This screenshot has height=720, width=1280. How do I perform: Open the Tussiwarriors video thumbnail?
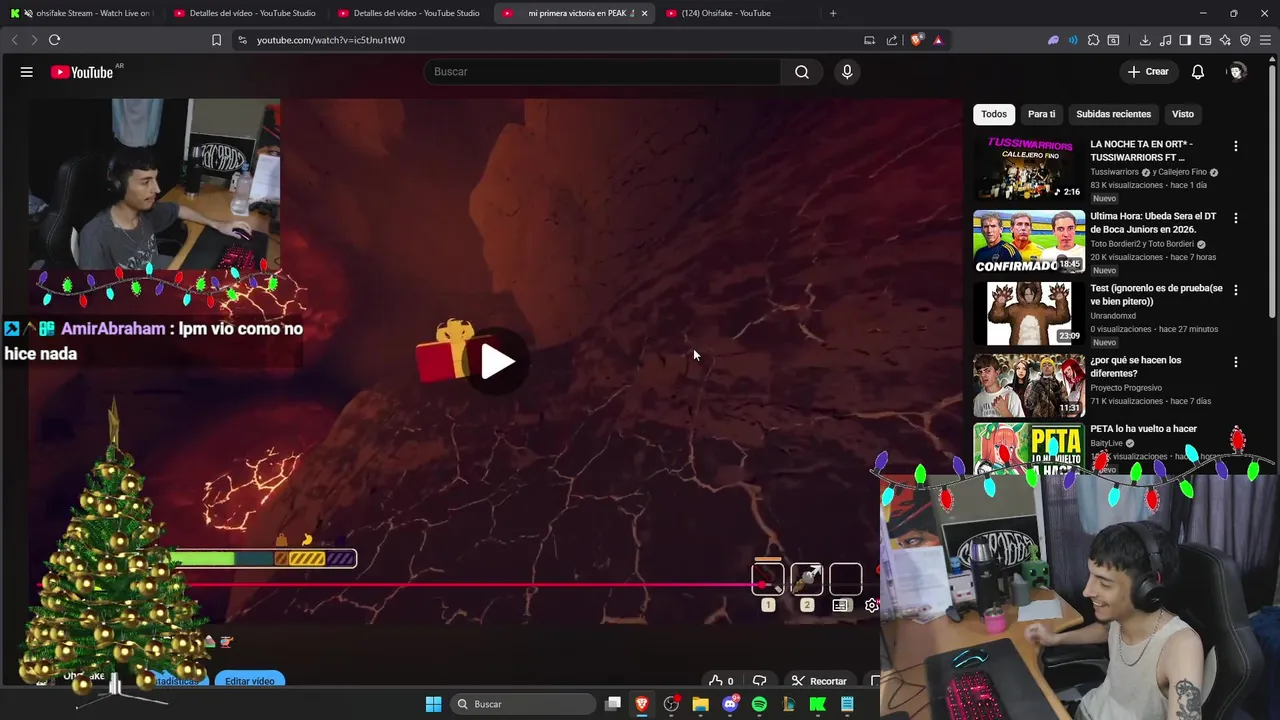tap(1029, 169)
